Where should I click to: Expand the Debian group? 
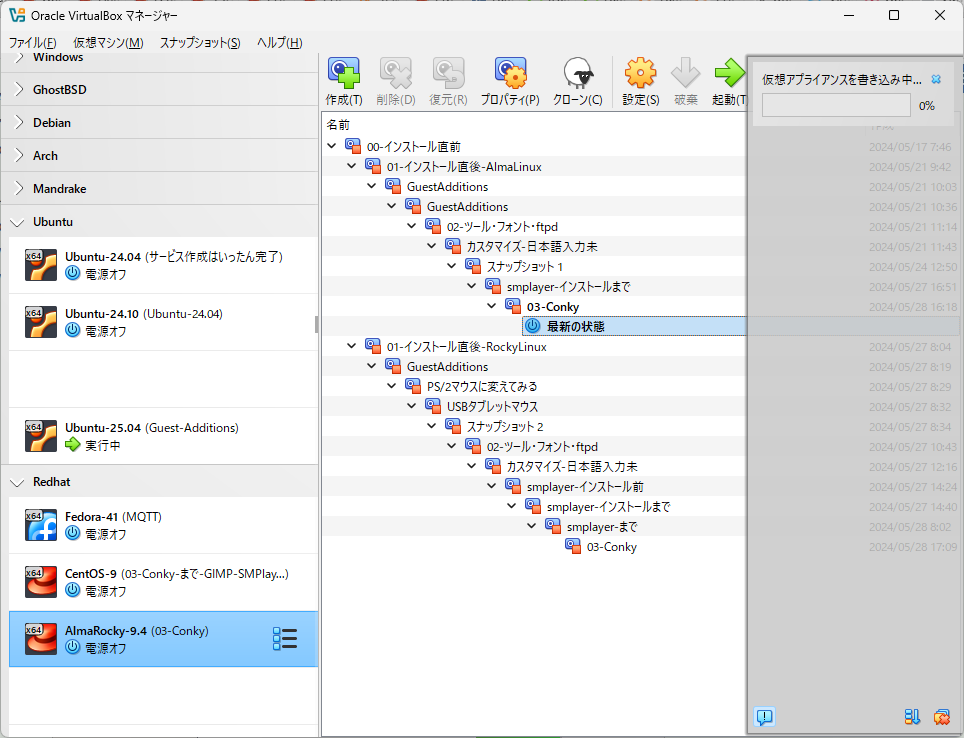tap(19, 122)
